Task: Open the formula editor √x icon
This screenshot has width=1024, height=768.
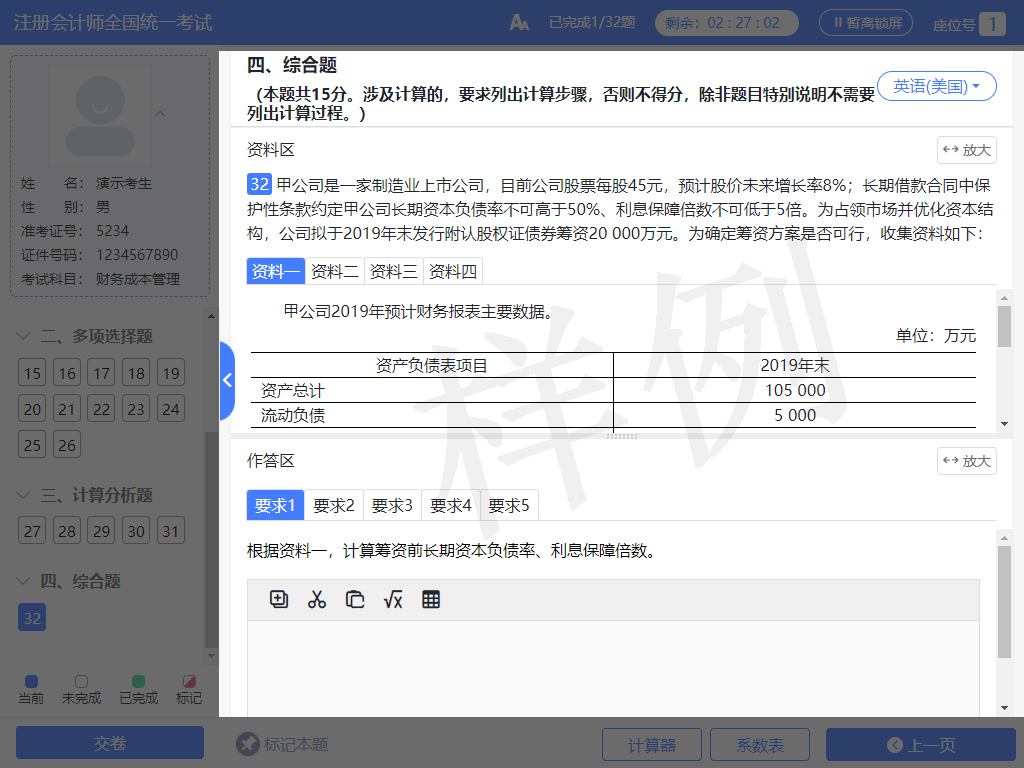Action: (393, 600)
